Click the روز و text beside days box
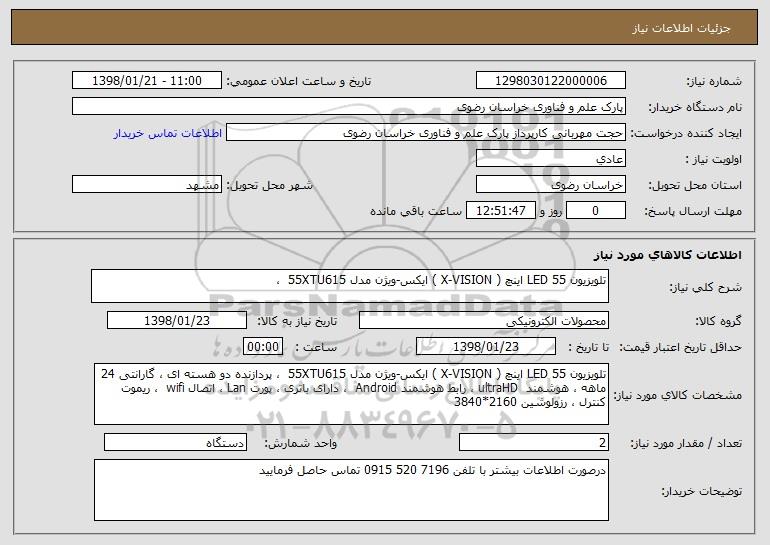Viewport: 770px width, 545px height. [550, 211]
